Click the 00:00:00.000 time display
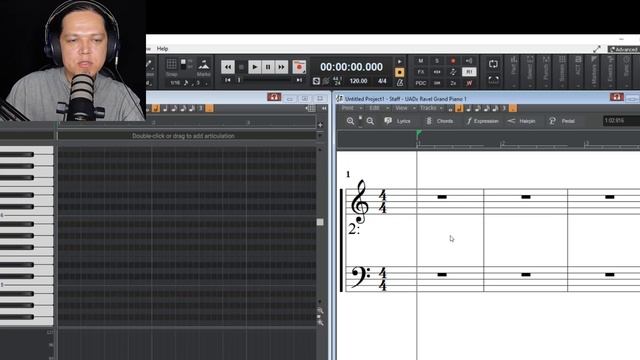The height and width of the screenshot is (360, 640). (x=351, y=67)
